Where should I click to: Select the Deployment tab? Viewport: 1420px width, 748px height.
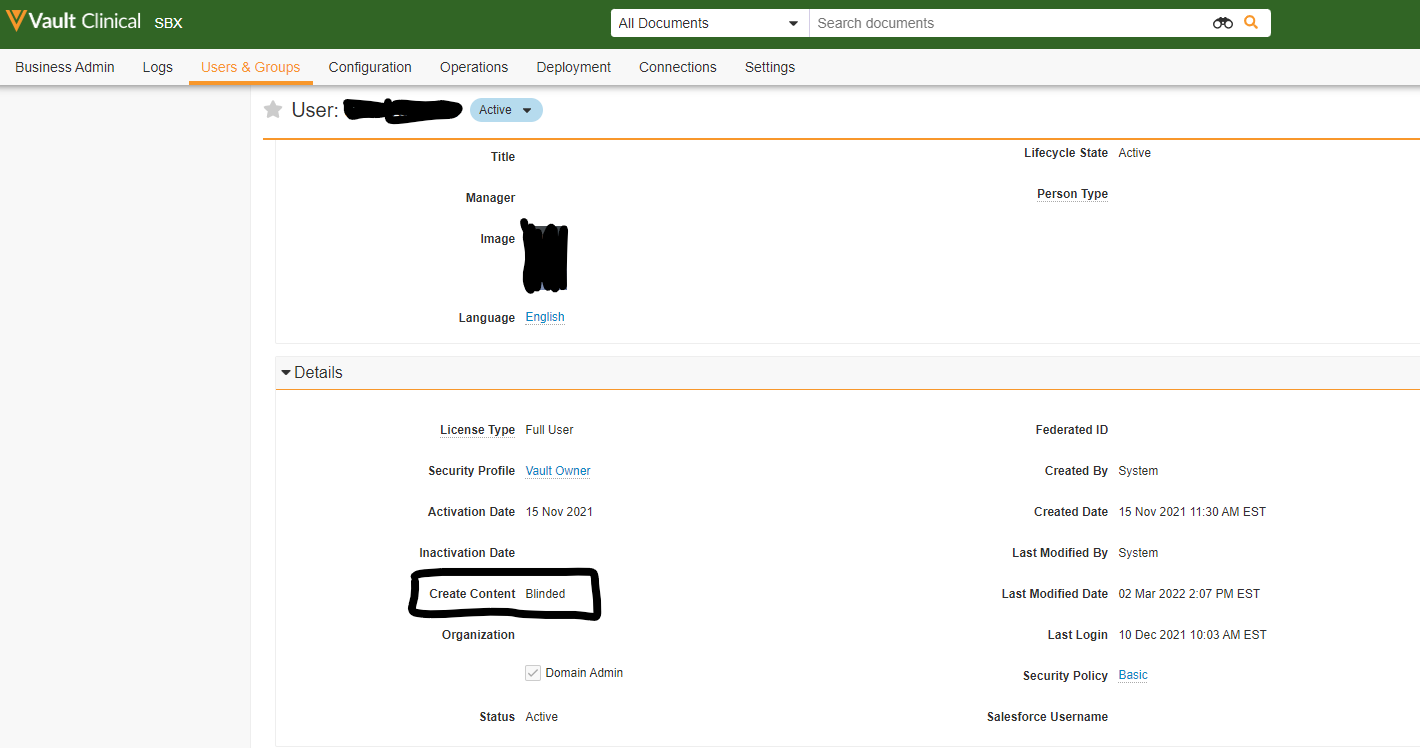(573, 67)
